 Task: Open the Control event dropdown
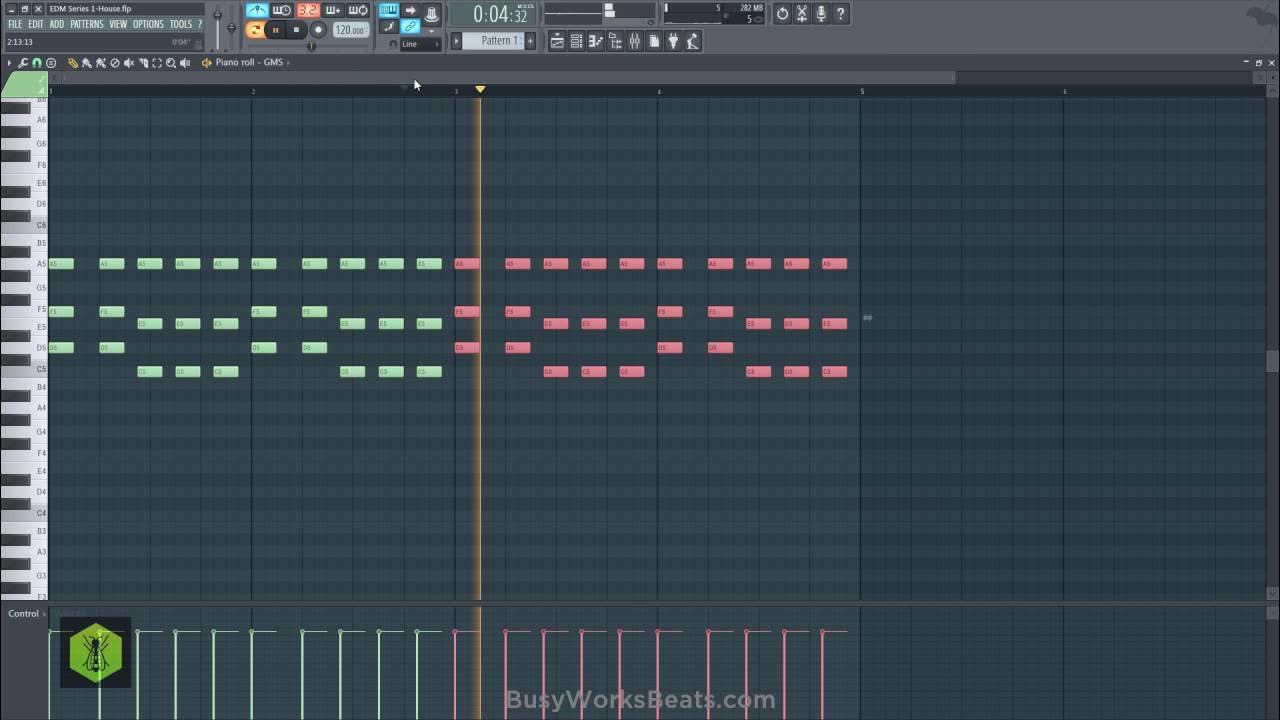[25, 613]
